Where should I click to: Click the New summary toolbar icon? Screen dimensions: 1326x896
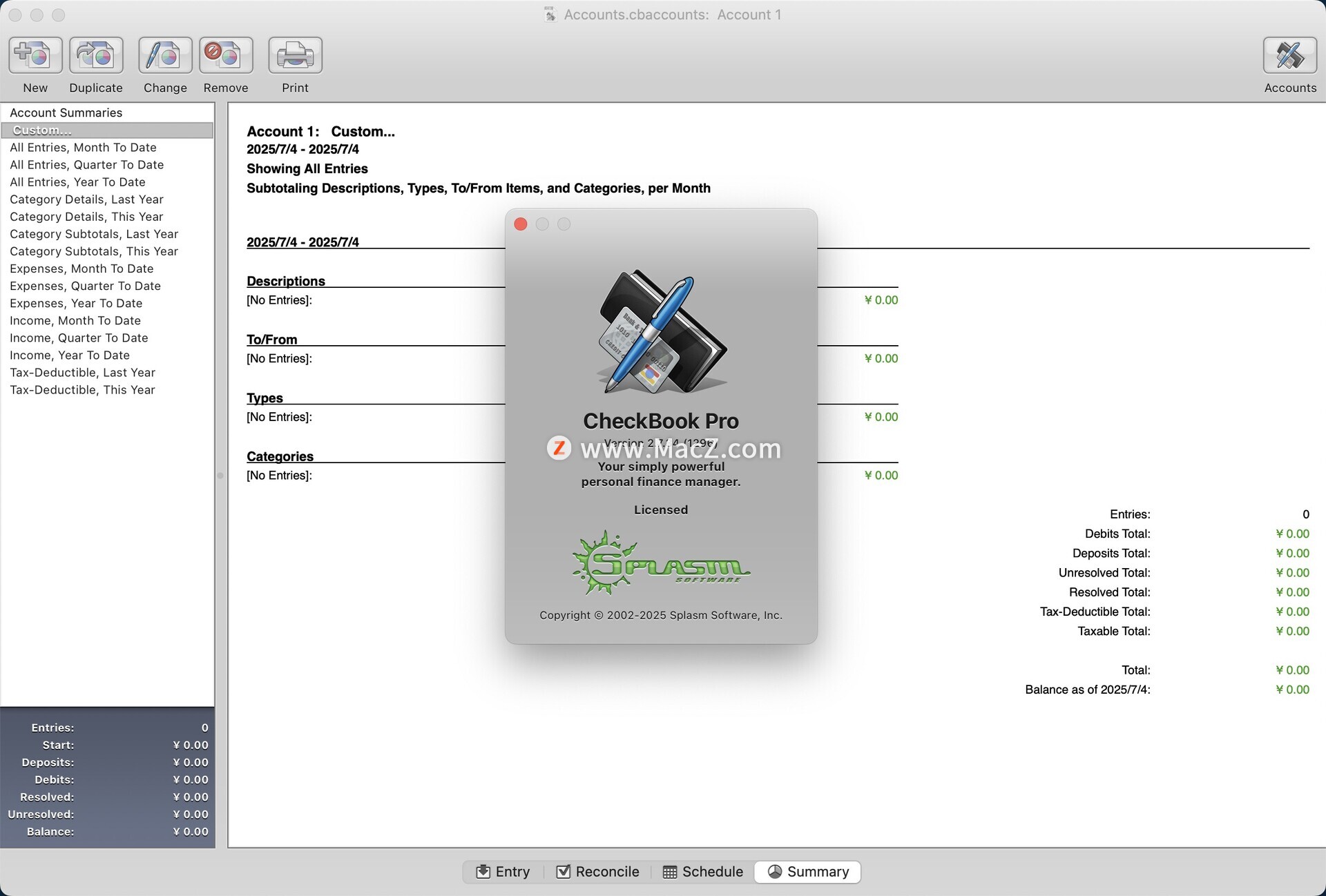(x=35, y=55)
